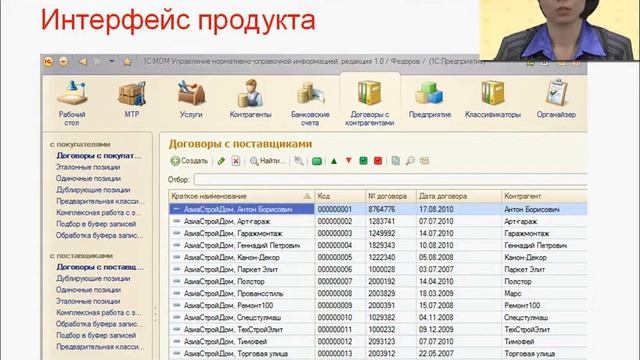Select row АзиаСтройДом, Гаражмонтаж
The image size is (640, 360).
378,233
